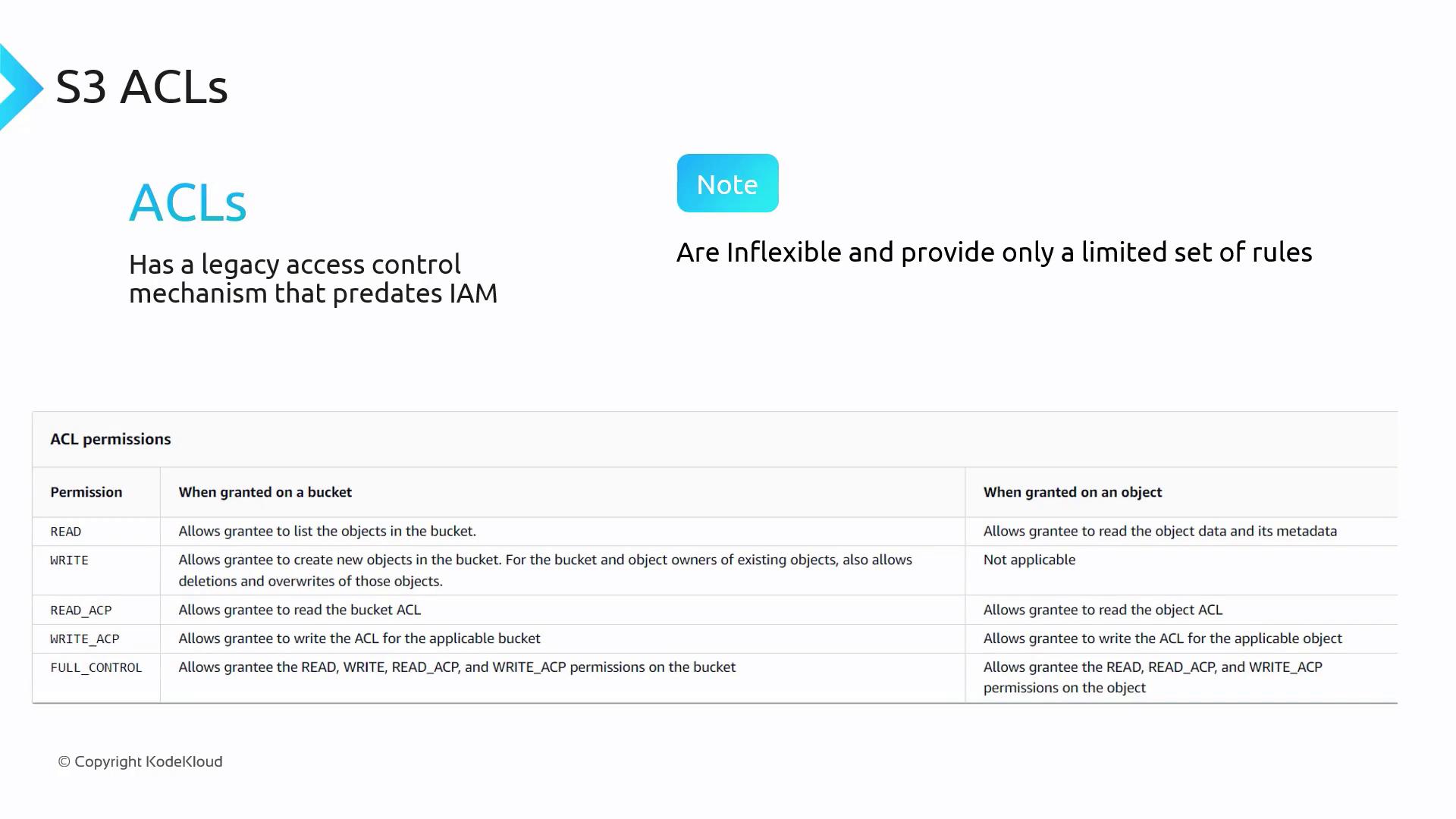This screenshot has height=819, width=1456.
Task: Click the legacy access control mechanism text
Action: [313, 278]
